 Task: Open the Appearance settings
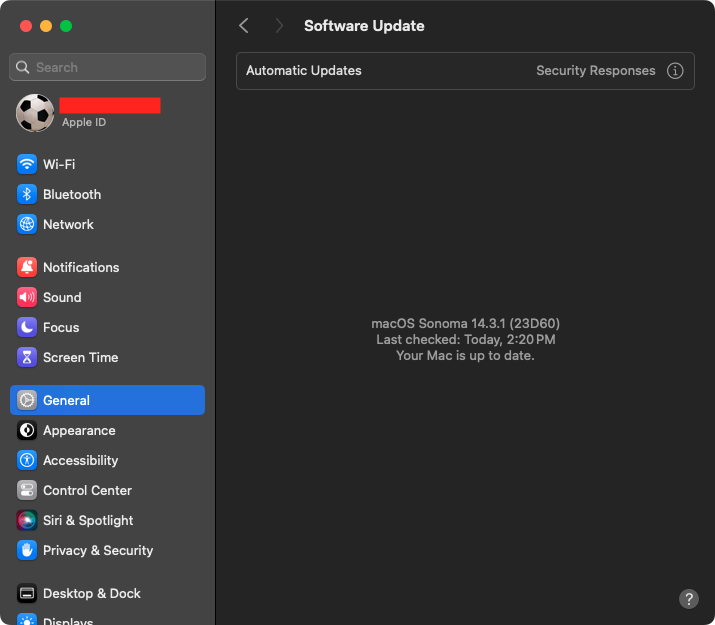[107, 430]
